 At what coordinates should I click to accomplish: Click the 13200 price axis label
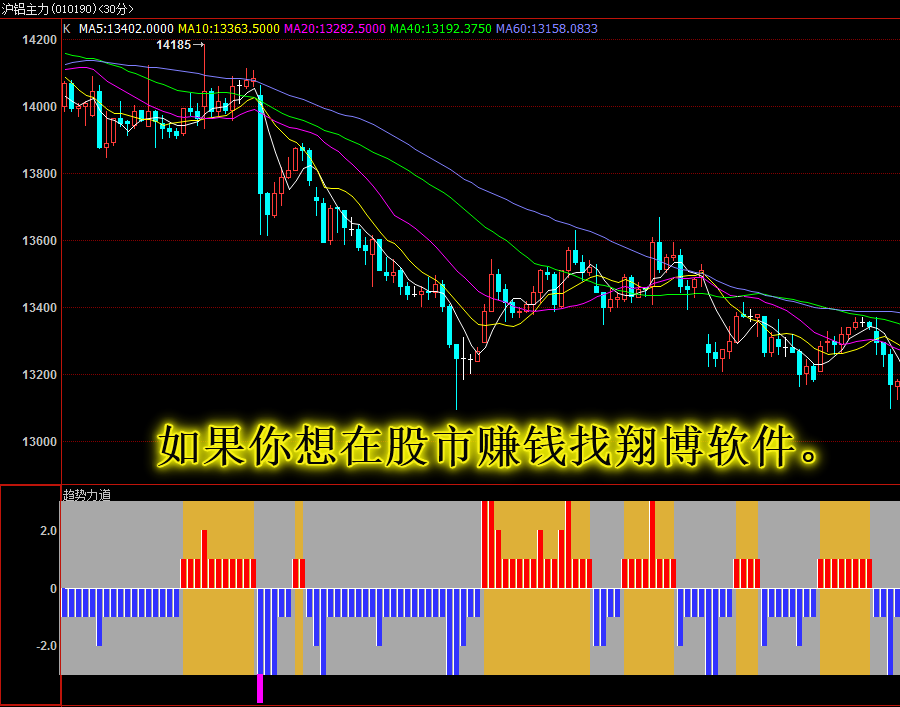[39, 375]
